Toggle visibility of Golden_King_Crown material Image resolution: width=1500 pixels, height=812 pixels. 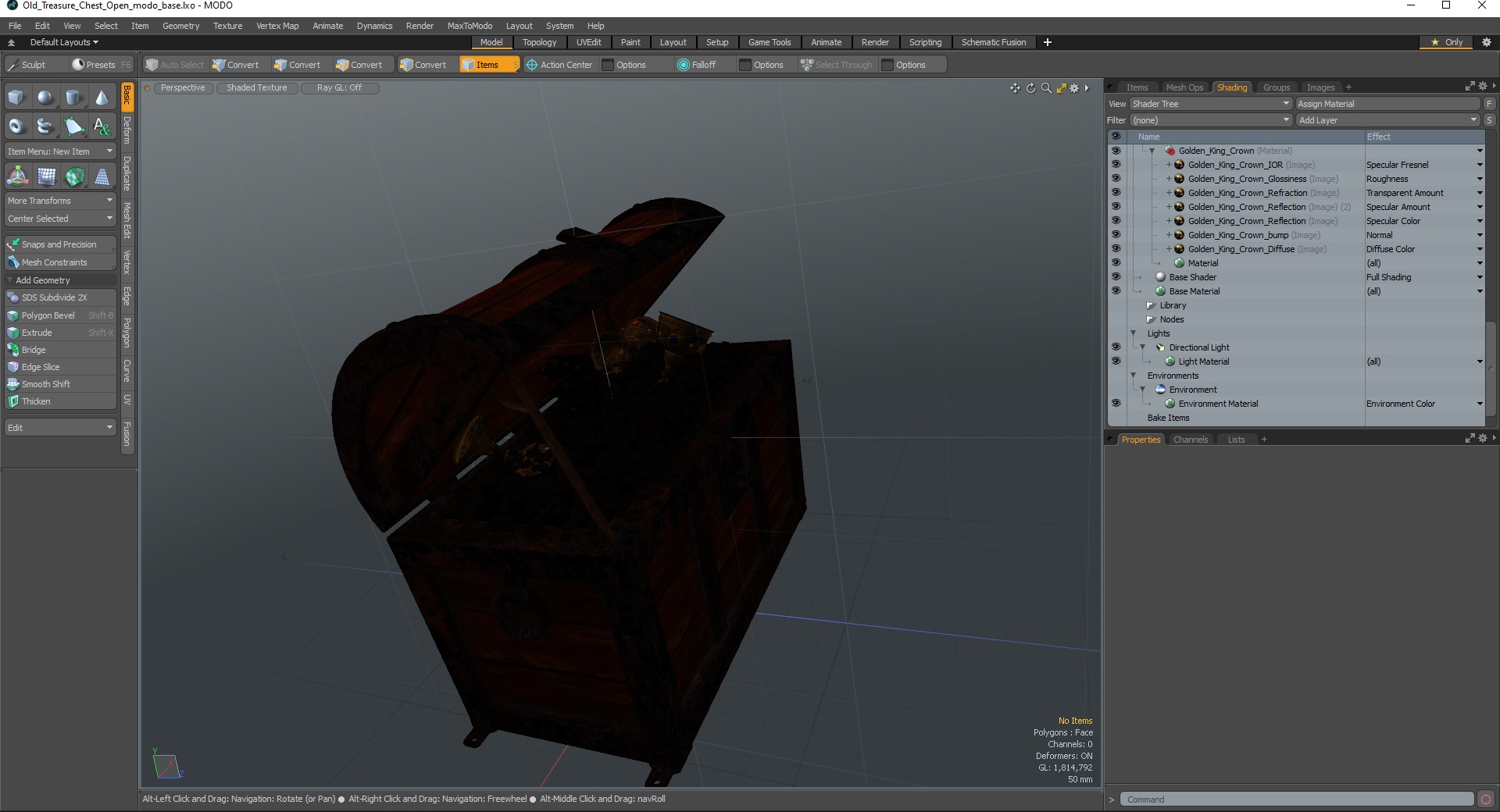click(x=1116, y=151)
